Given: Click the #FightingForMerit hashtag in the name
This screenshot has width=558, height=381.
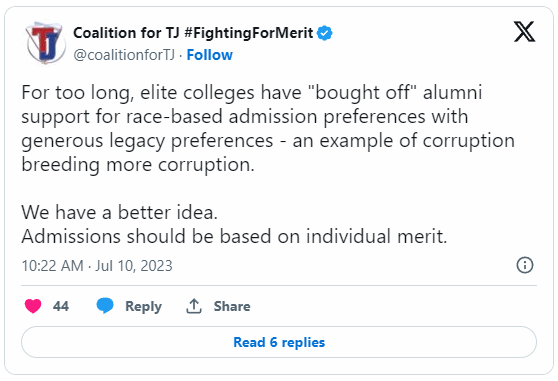Looking at the screenshot, I should point(249,33).
